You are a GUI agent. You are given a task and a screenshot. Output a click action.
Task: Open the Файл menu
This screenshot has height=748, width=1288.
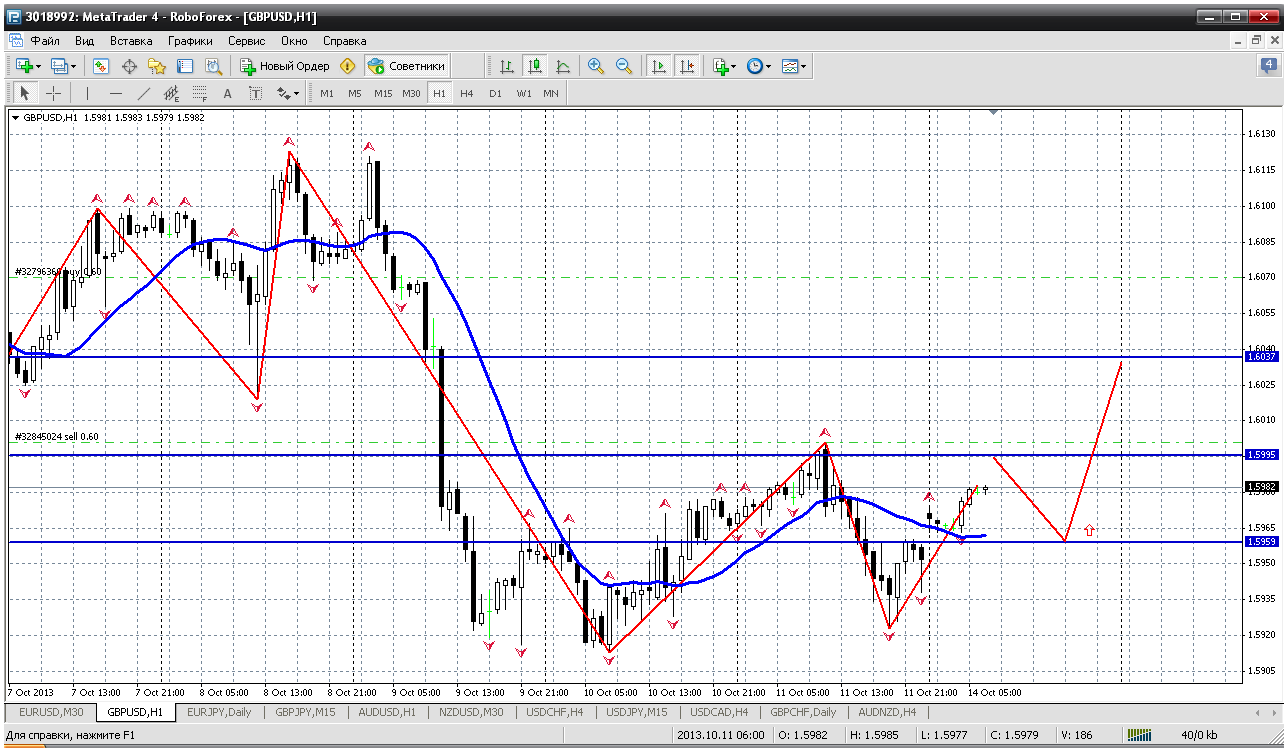45,41
